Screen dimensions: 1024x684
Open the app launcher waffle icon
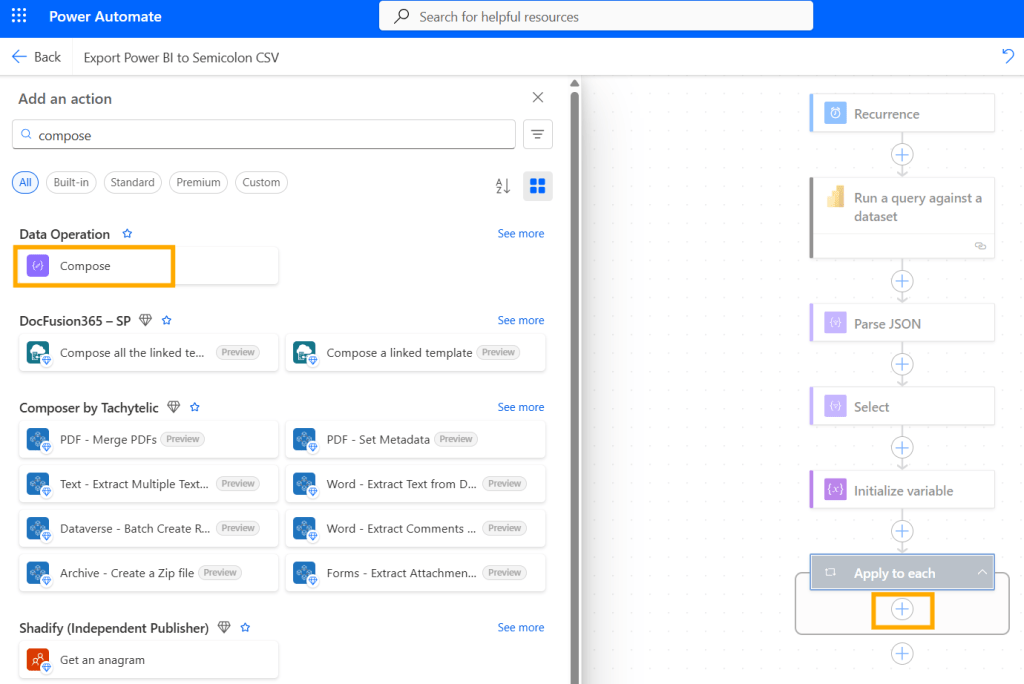coord(19,16)
